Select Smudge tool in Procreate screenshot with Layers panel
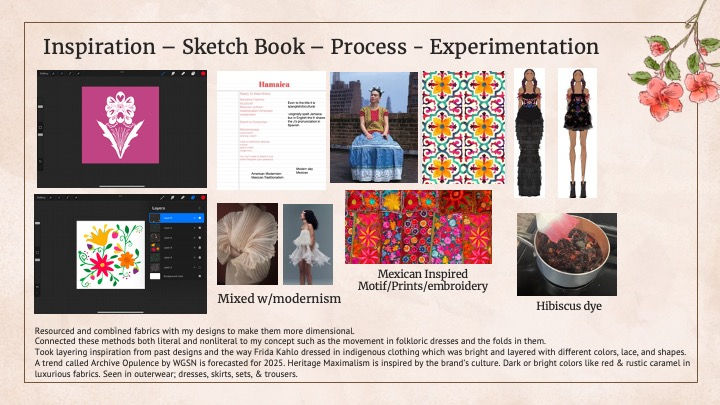The width and height of the screenshot is (720, 405). pos(172,197)
